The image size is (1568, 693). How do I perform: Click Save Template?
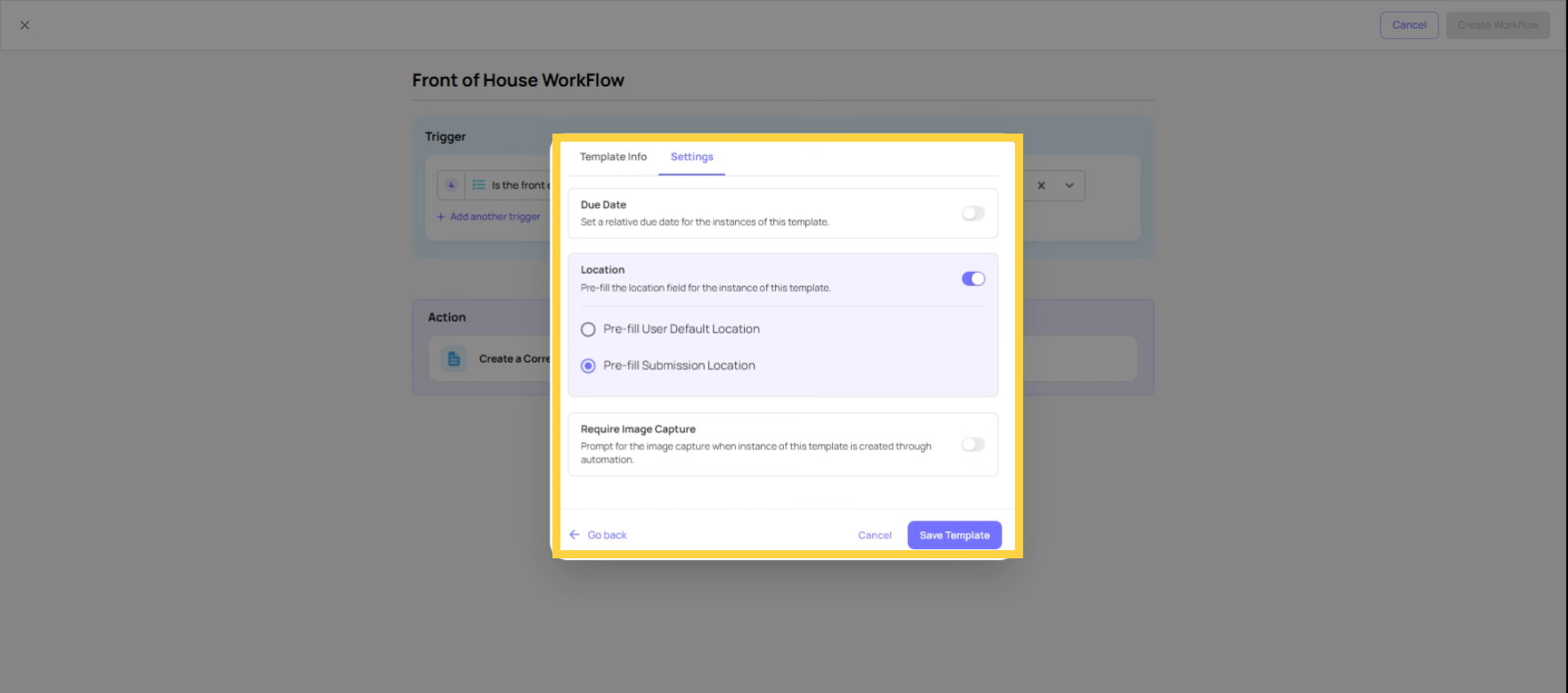954,535
